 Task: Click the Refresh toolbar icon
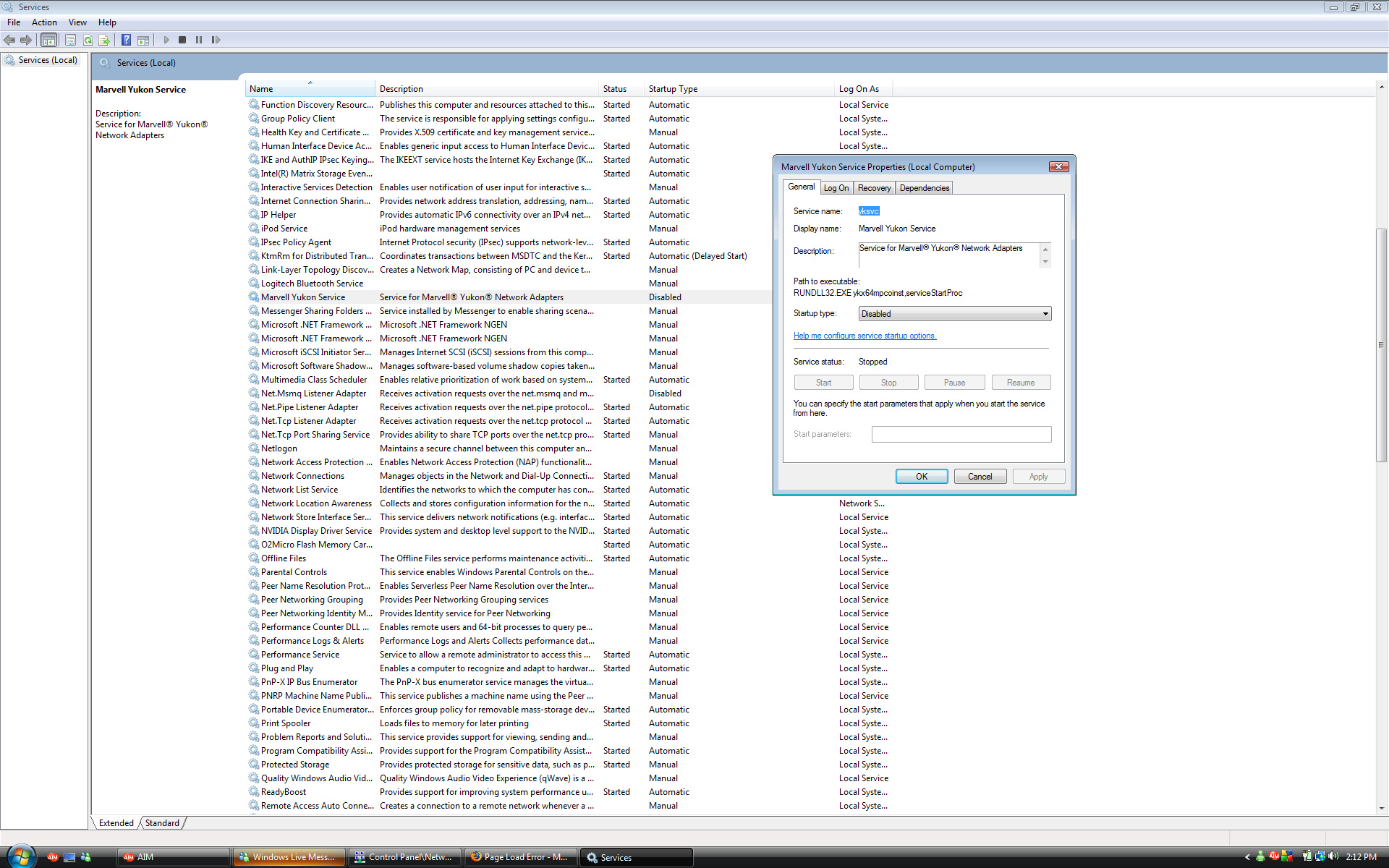[88, 40]
